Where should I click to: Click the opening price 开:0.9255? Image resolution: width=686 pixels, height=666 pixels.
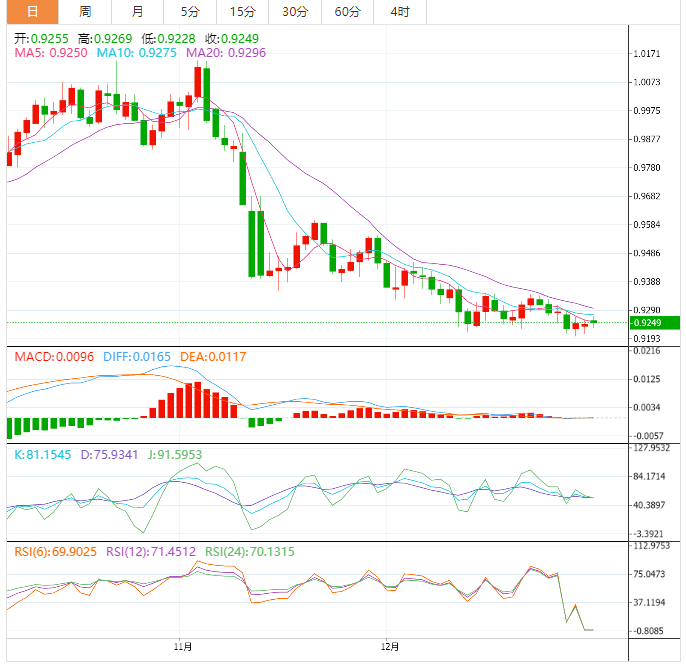[x=41, y=39]
